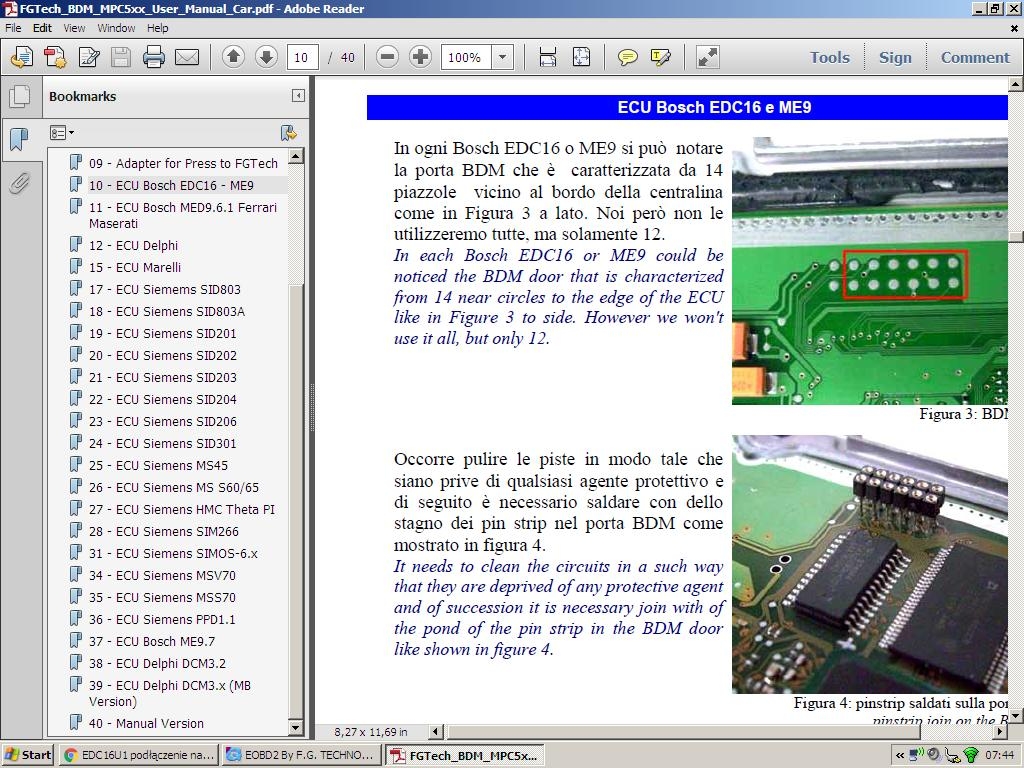This screenshot has height=768, width=1024.
Task: Go to bookmark 17 - ECU Siemems SID803
Action: coord(165,289)
